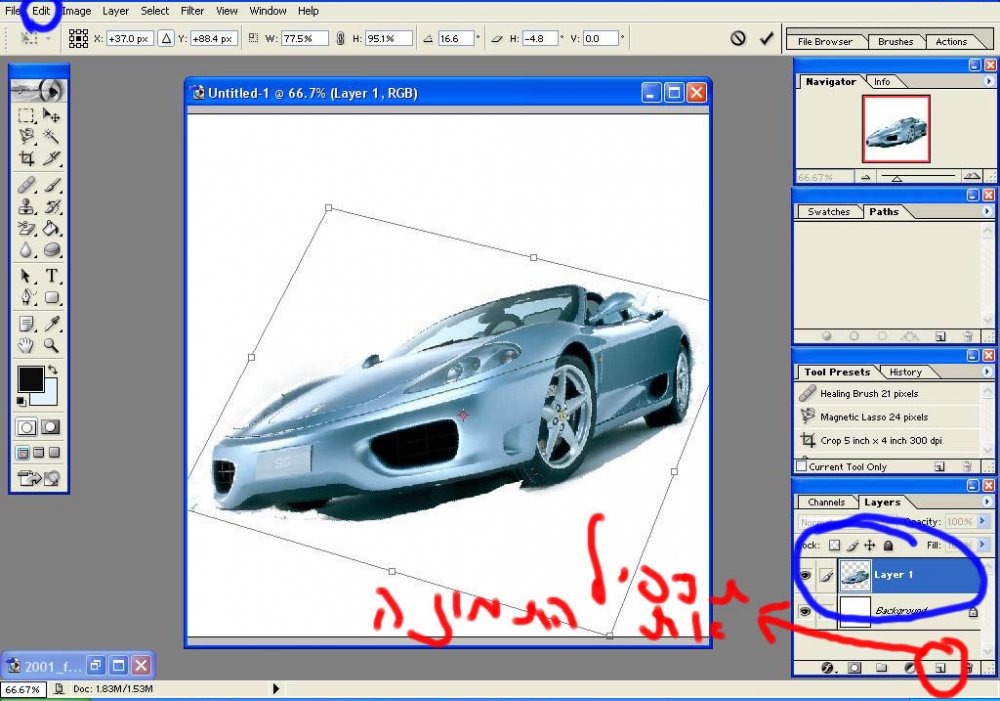Enable the Current Tool Only checkbox
The image size is (1000, 701).
click(x=802, y=466)
